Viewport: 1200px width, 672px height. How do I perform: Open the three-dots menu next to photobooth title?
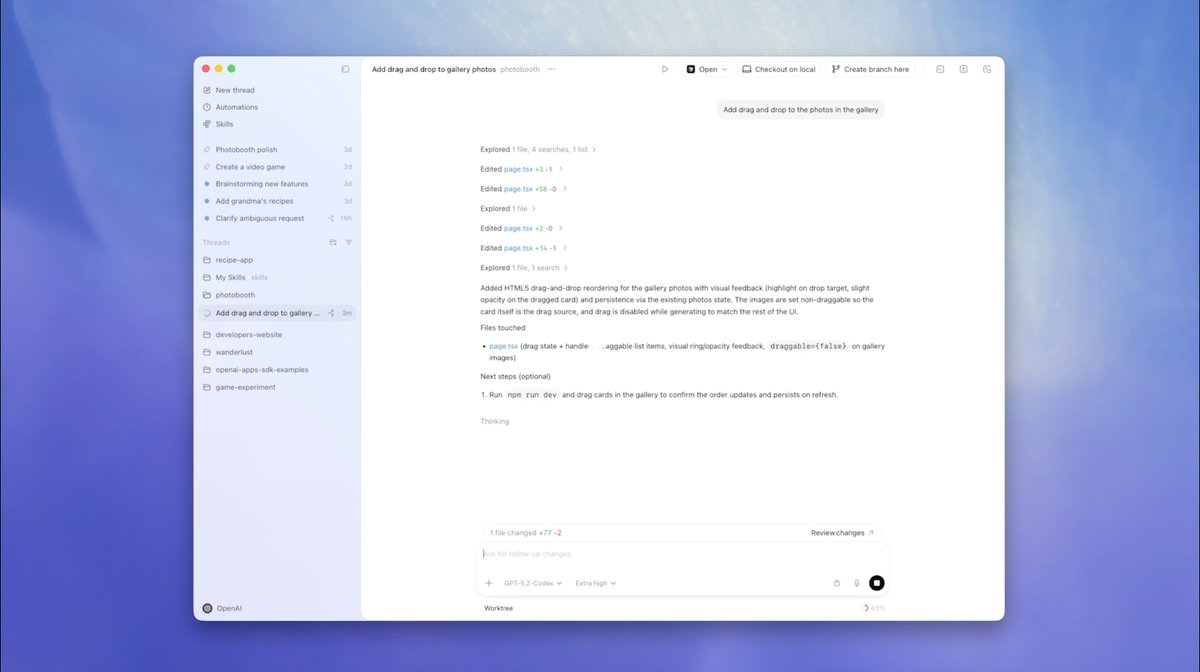(x=551, y=69)
